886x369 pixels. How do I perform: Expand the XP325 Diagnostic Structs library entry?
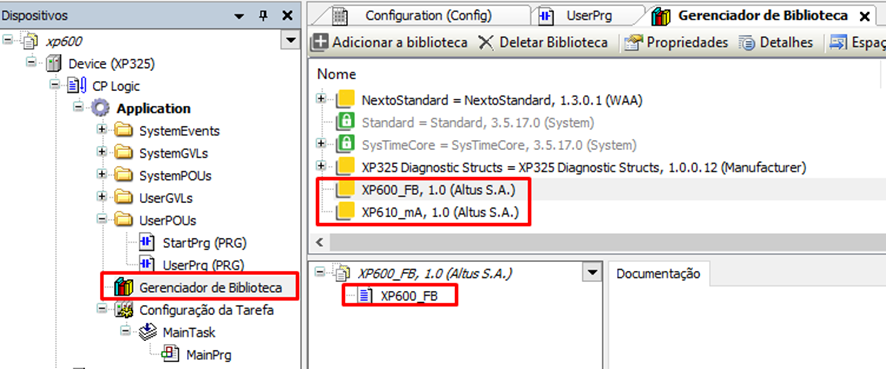pos(322,165)
